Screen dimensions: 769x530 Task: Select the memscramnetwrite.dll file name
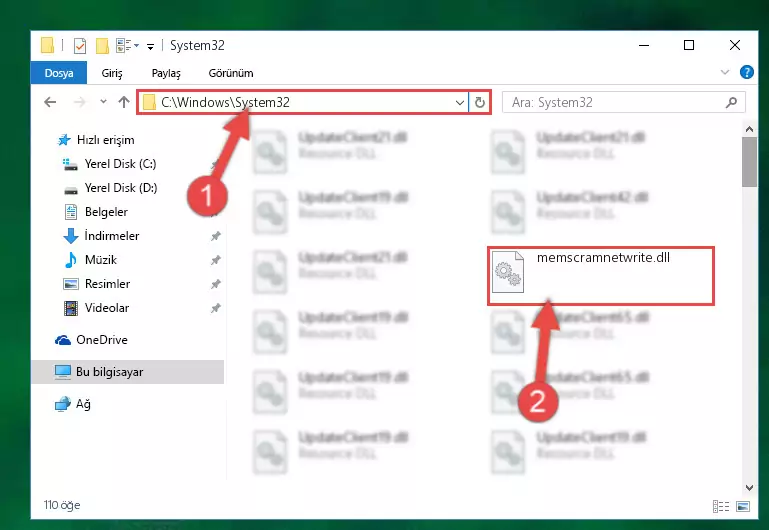pyautogui.click(x=603, y=257)
